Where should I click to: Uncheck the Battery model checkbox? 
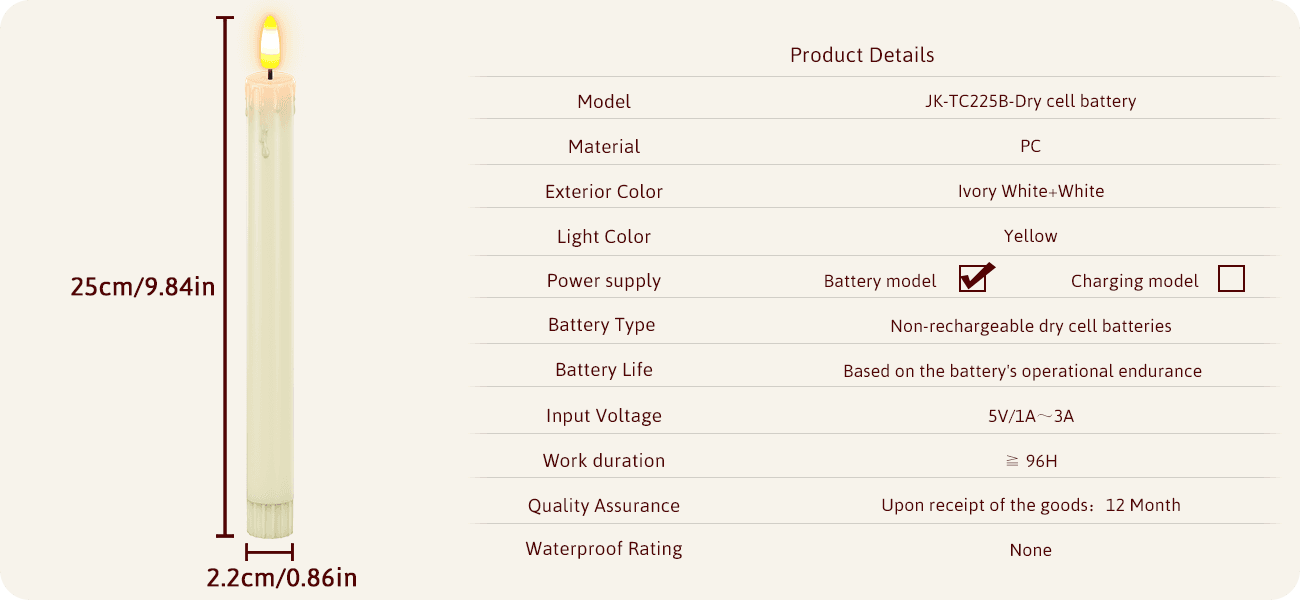pyautogui.click(x=972, y=279)
